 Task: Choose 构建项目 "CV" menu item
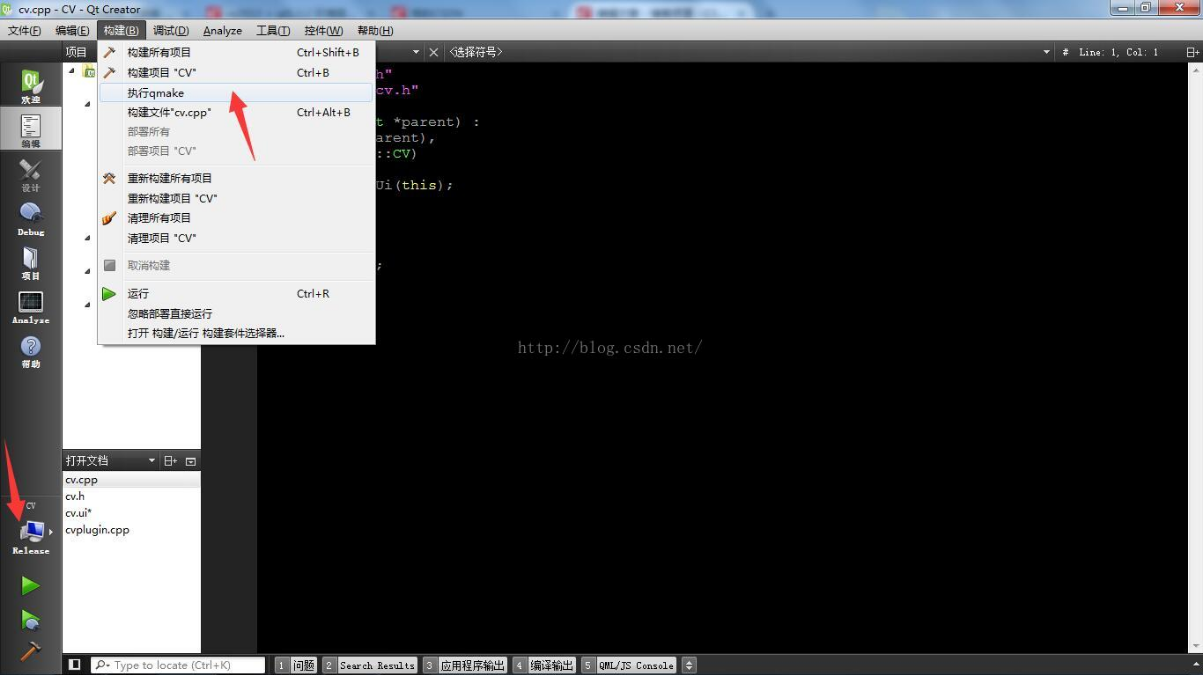tap(236, 73)
